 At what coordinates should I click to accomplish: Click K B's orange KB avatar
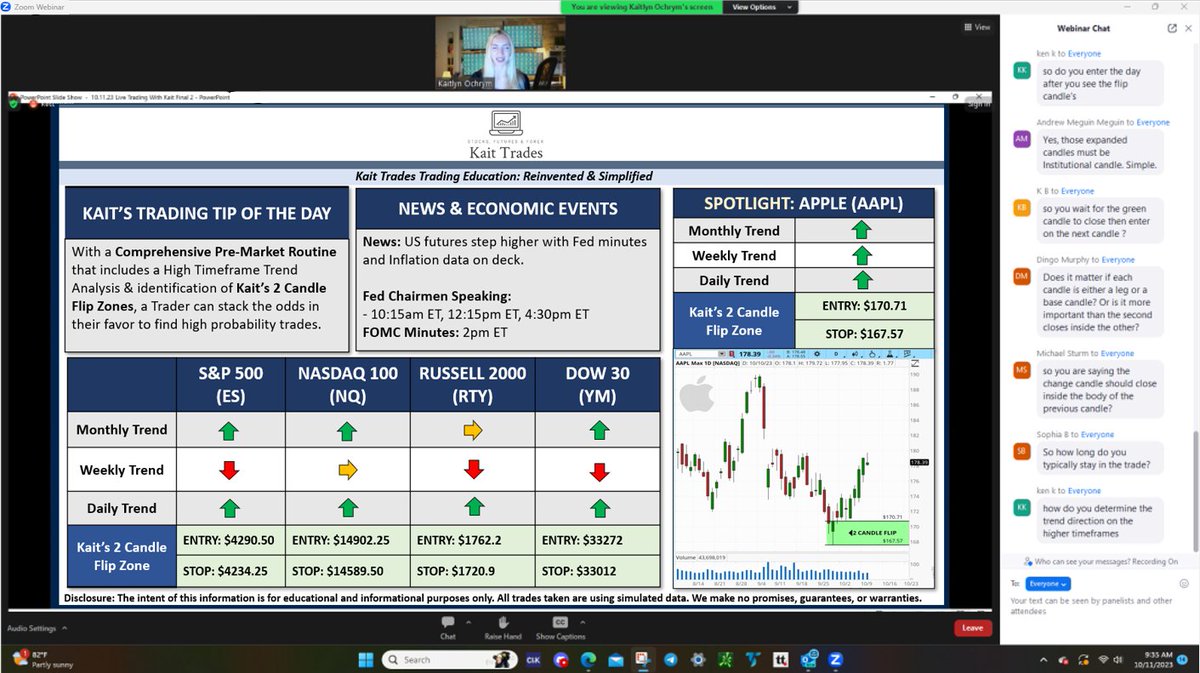[x=1021, y=208]
